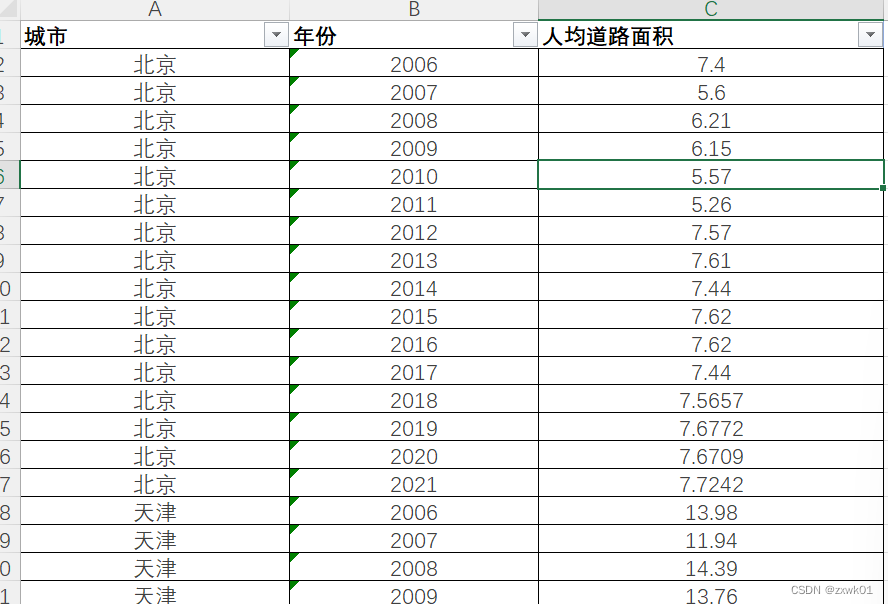Click the fill handle of cell 5.57
The image size is (888, 604).
[883, 188]
